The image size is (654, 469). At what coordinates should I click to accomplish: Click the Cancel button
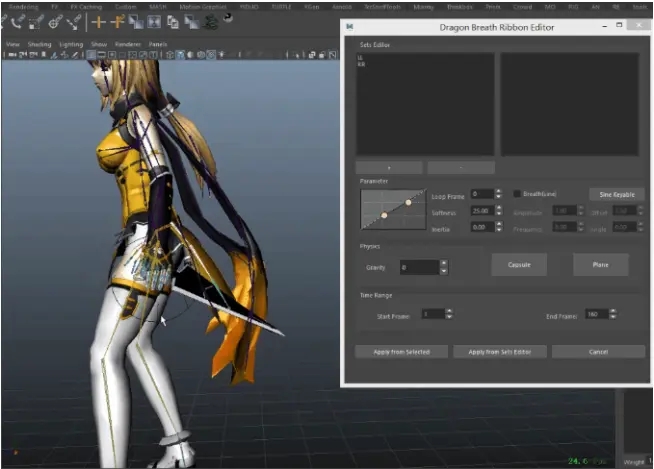point(598,352)
